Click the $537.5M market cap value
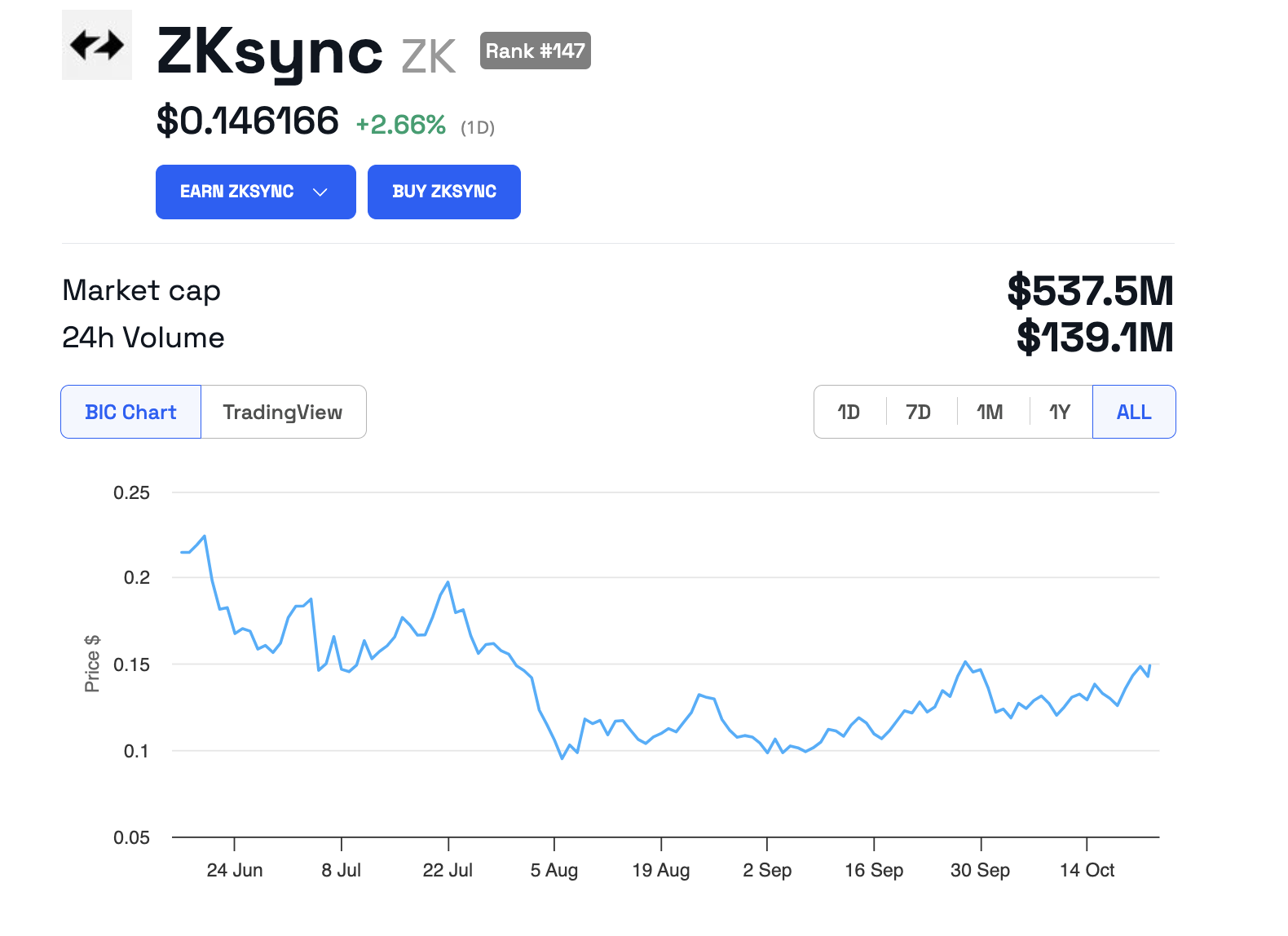Image resolution: width=1288 pixels, height=936 pixels. pos(1090,291)
